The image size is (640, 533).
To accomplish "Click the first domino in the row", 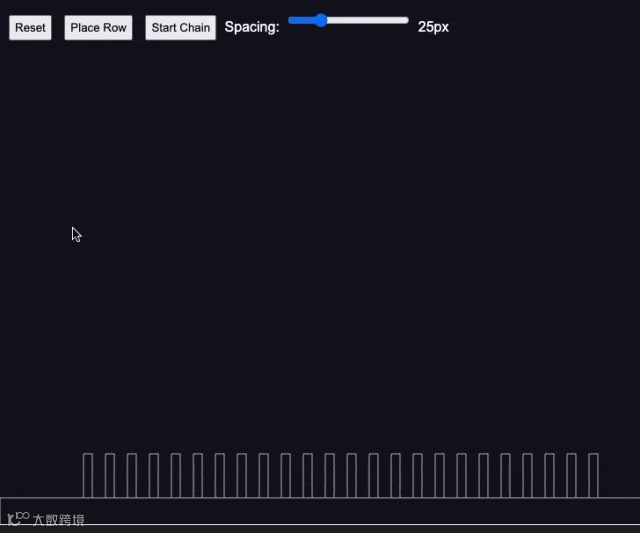I will (88, 475).
